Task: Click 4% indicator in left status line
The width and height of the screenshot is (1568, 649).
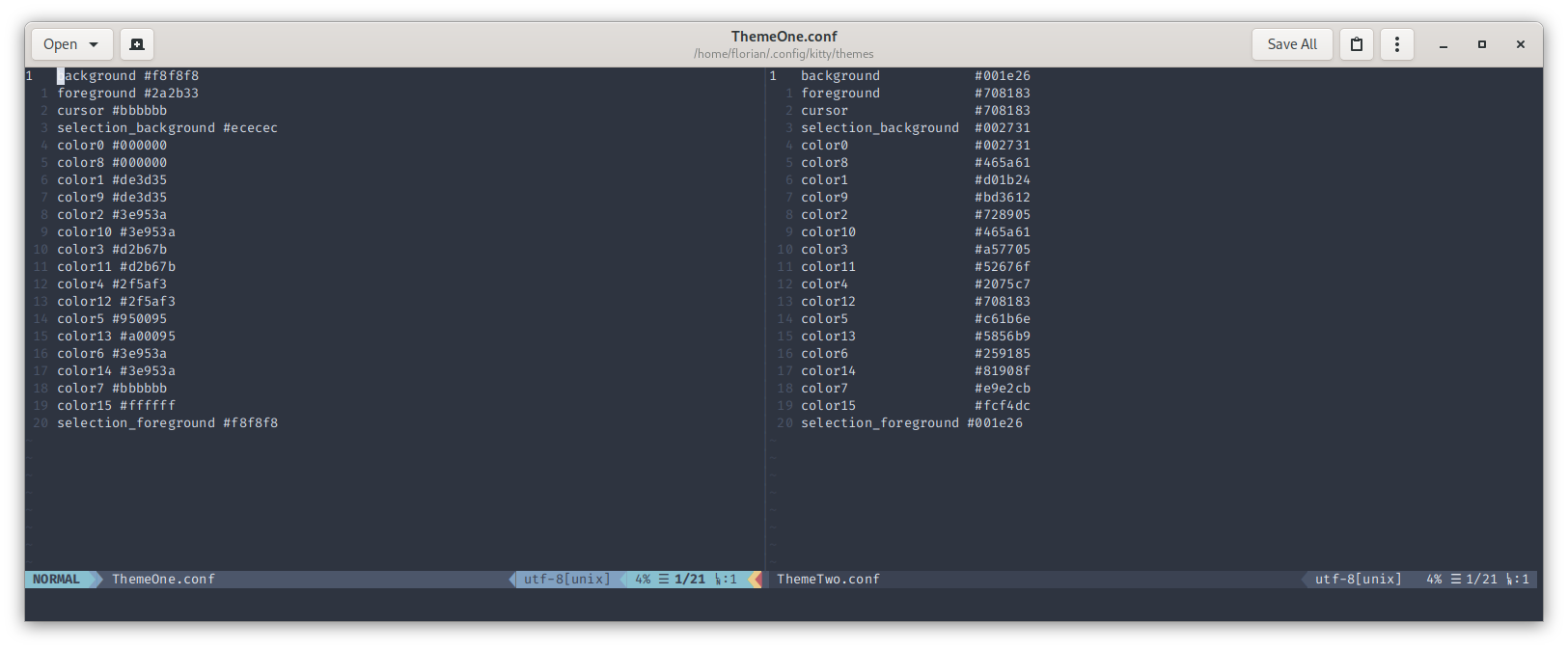Action: point(643,580)
